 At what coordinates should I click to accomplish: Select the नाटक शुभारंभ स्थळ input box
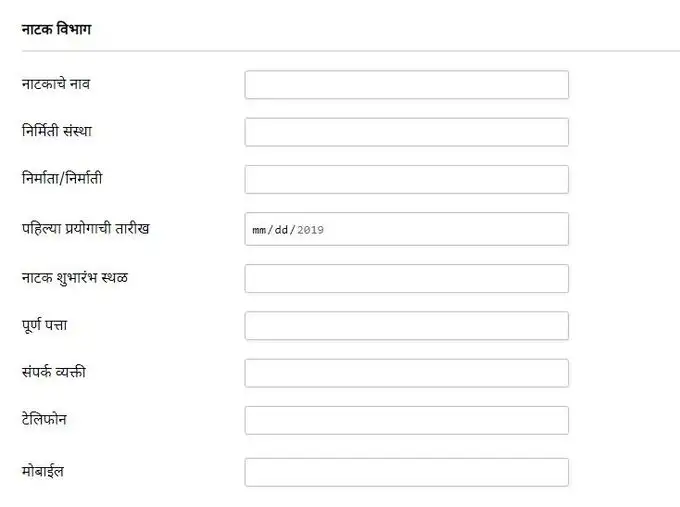click(406, 278)
